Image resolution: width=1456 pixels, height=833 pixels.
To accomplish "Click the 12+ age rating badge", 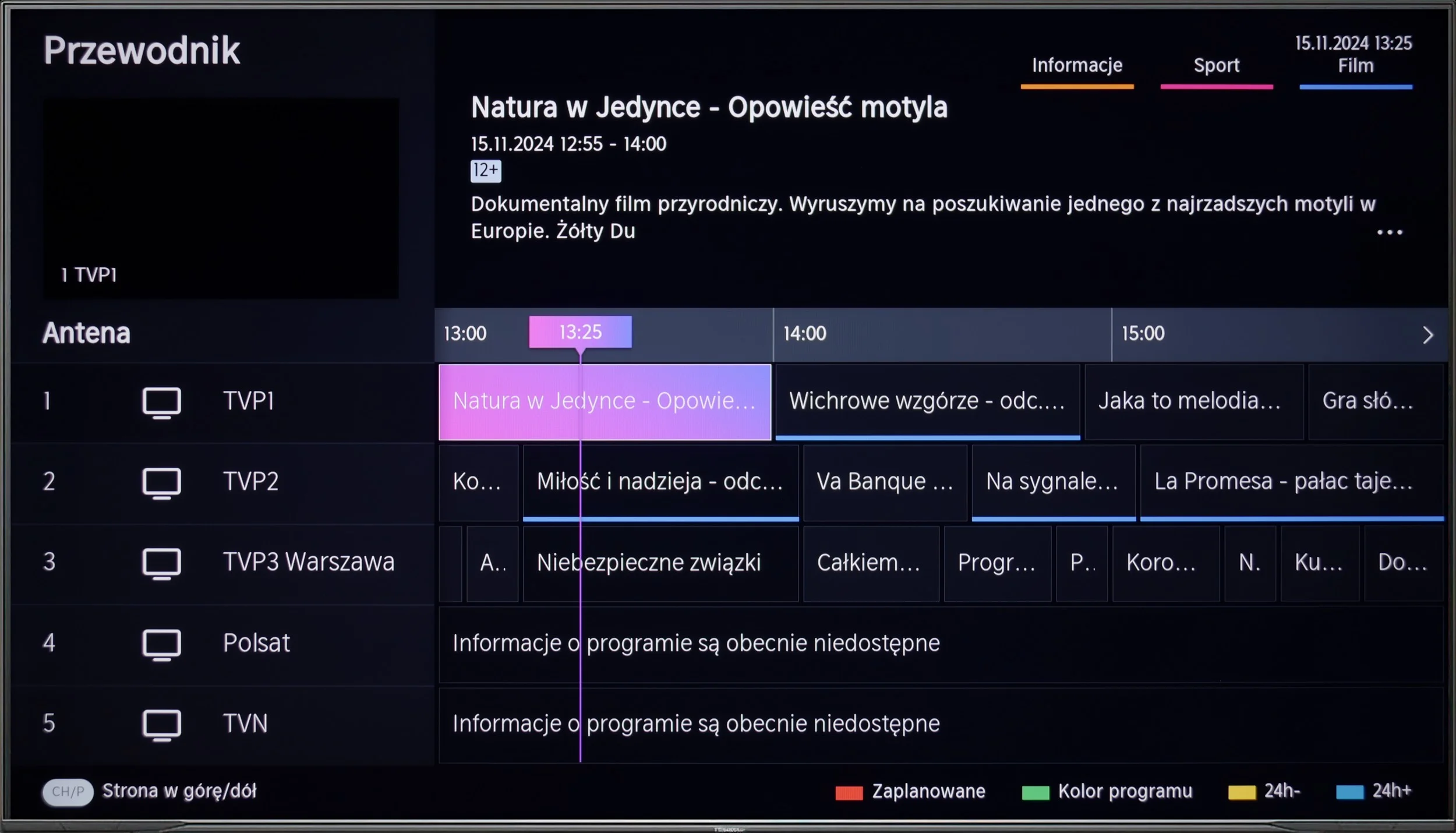I will pos(486,171).
